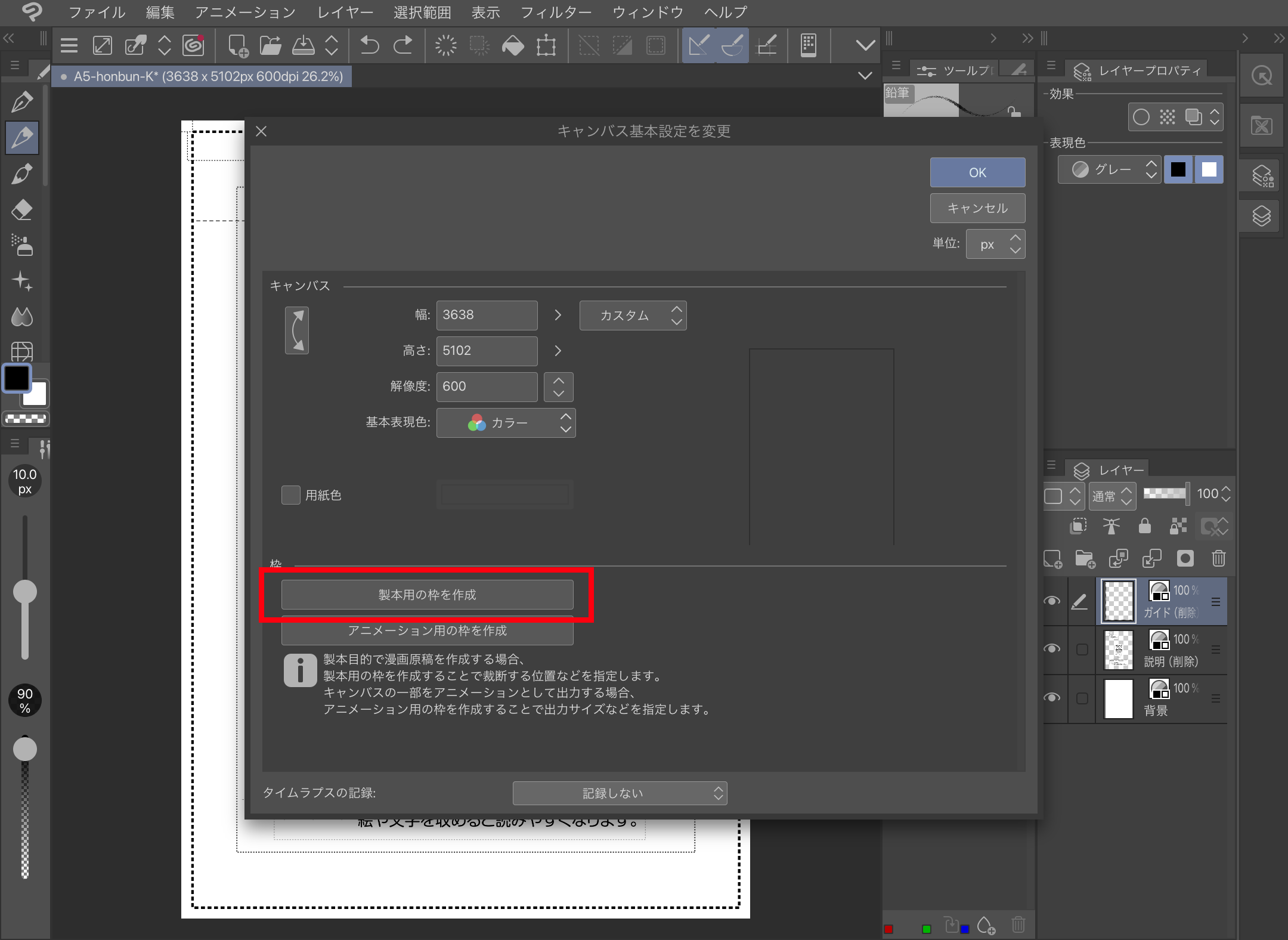Select the Blend tool droplets icon
Viewport: 1288px width, 940px height.
tap(22, 317)
